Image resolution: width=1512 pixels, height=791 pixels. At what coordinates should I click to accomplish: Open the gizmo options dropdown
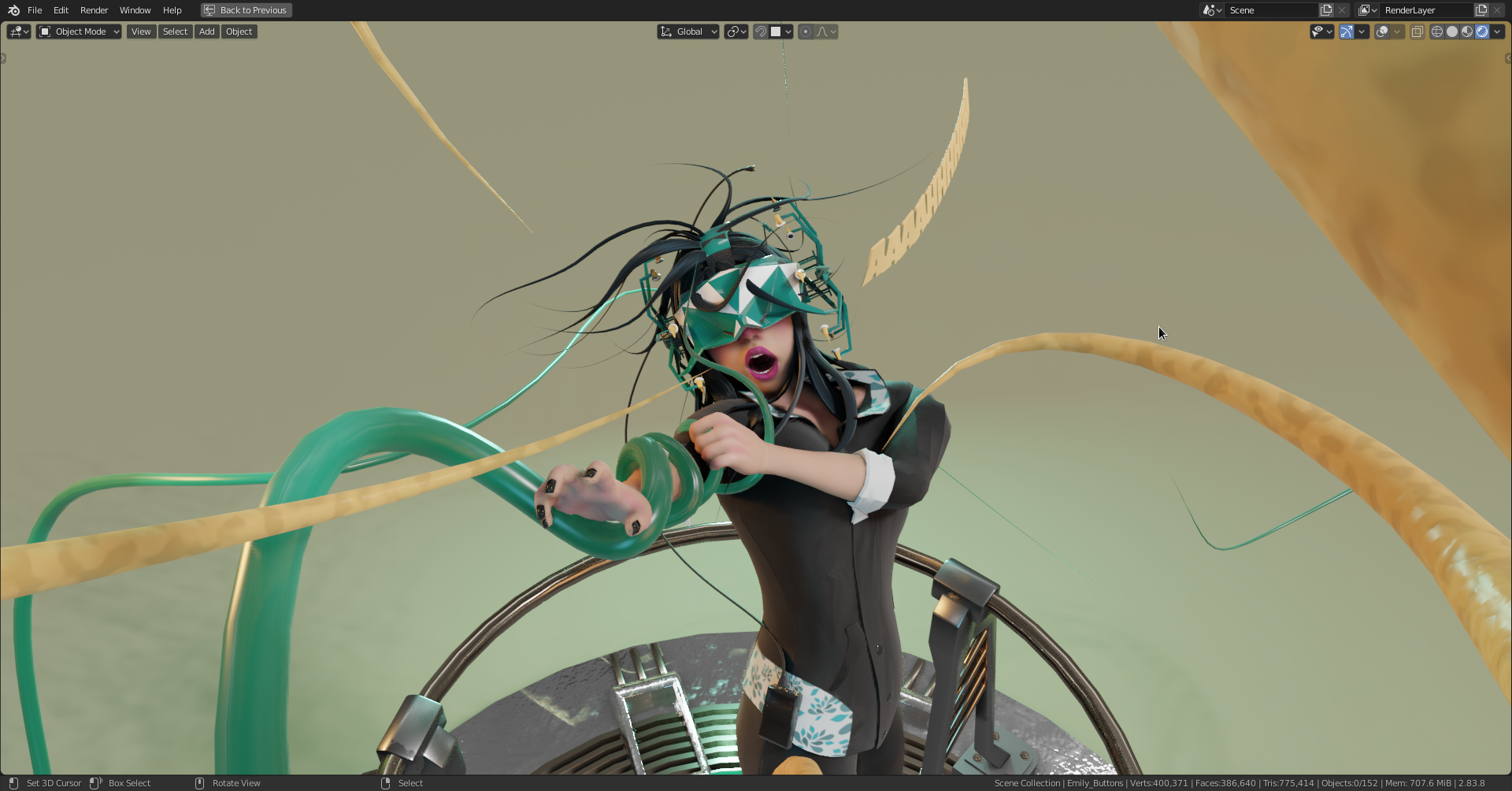click(x=1362, y=32)
